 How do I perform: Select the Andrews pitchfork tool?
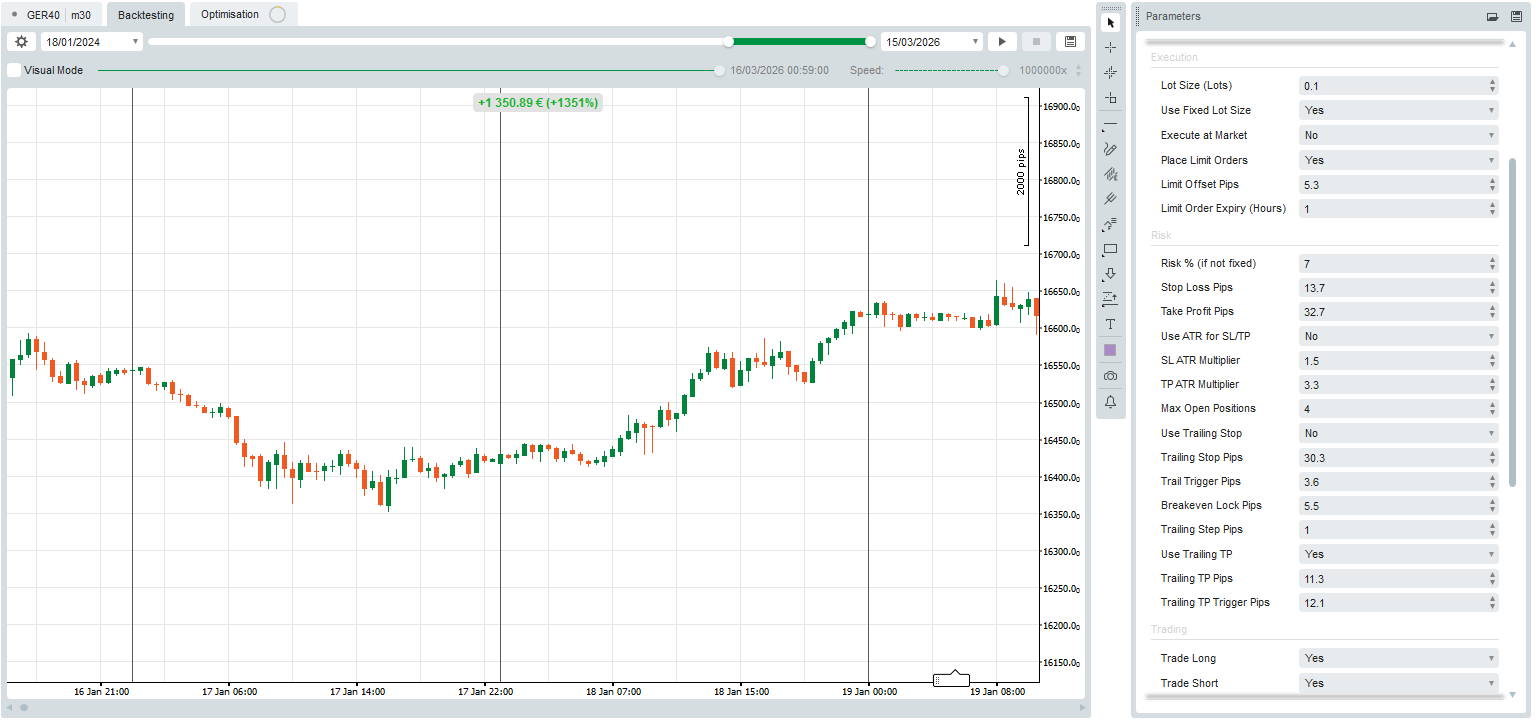(1110, 199)
